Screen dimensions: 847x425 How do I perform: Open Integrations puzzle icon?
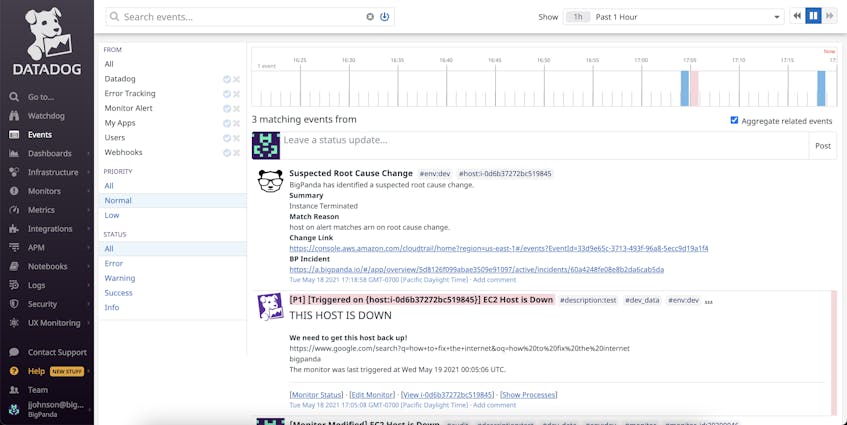coord(14,229)
